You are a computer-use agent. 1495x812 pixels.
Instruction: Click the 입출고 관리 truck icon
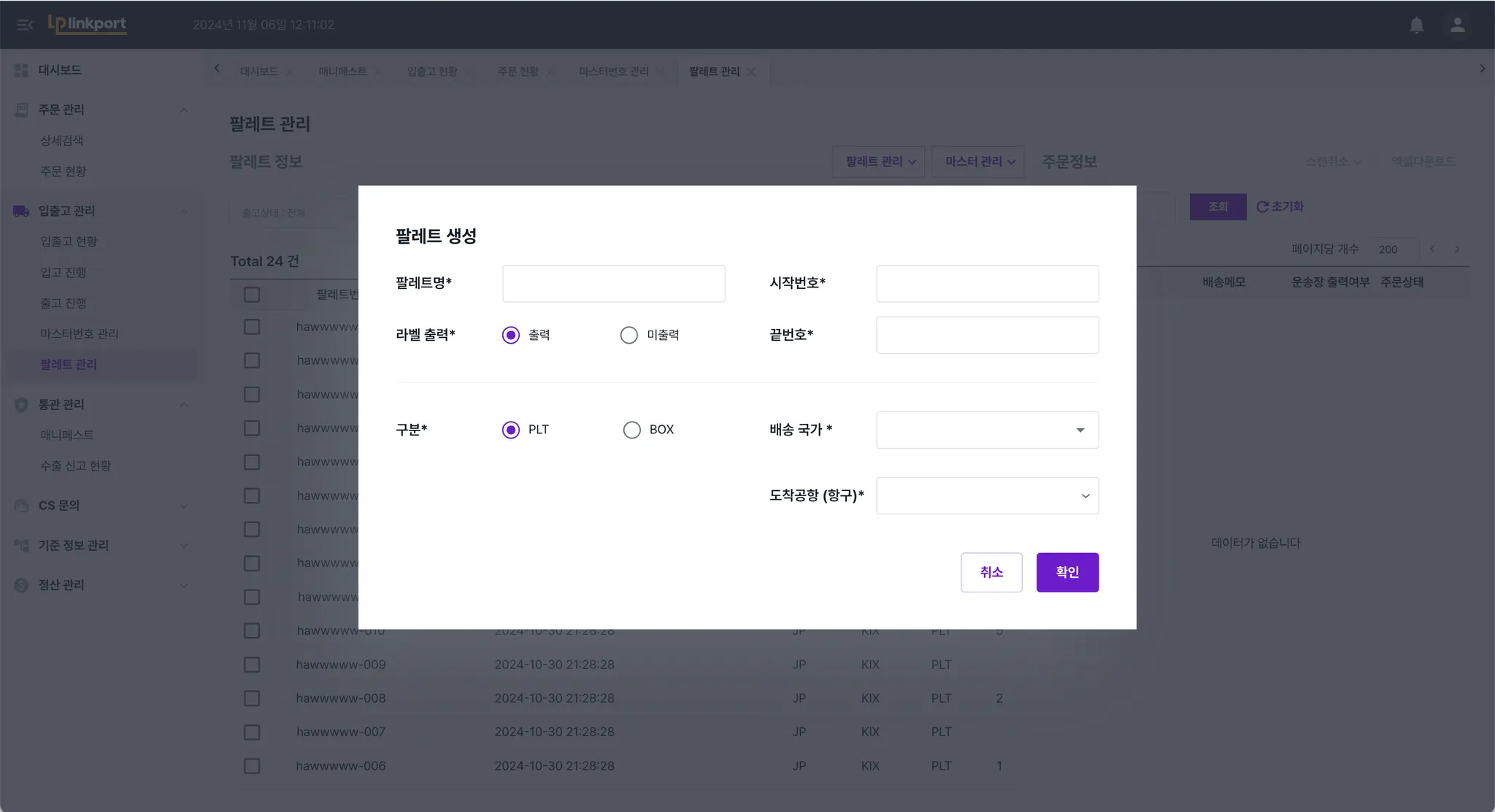point(21,211)
